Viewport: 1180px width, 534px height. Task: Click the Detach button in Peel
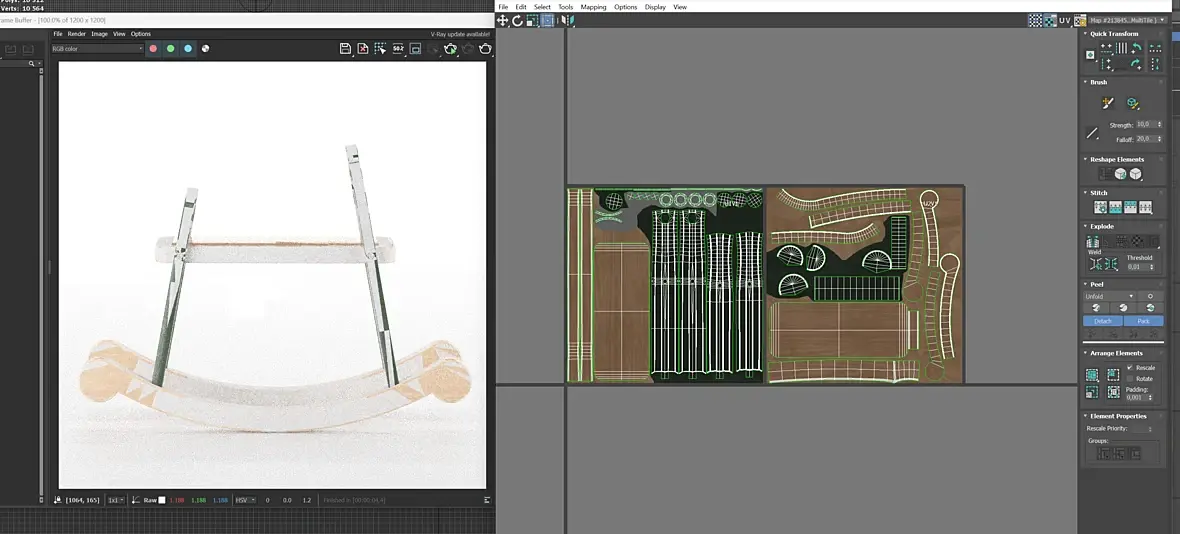coord(1102,321)
